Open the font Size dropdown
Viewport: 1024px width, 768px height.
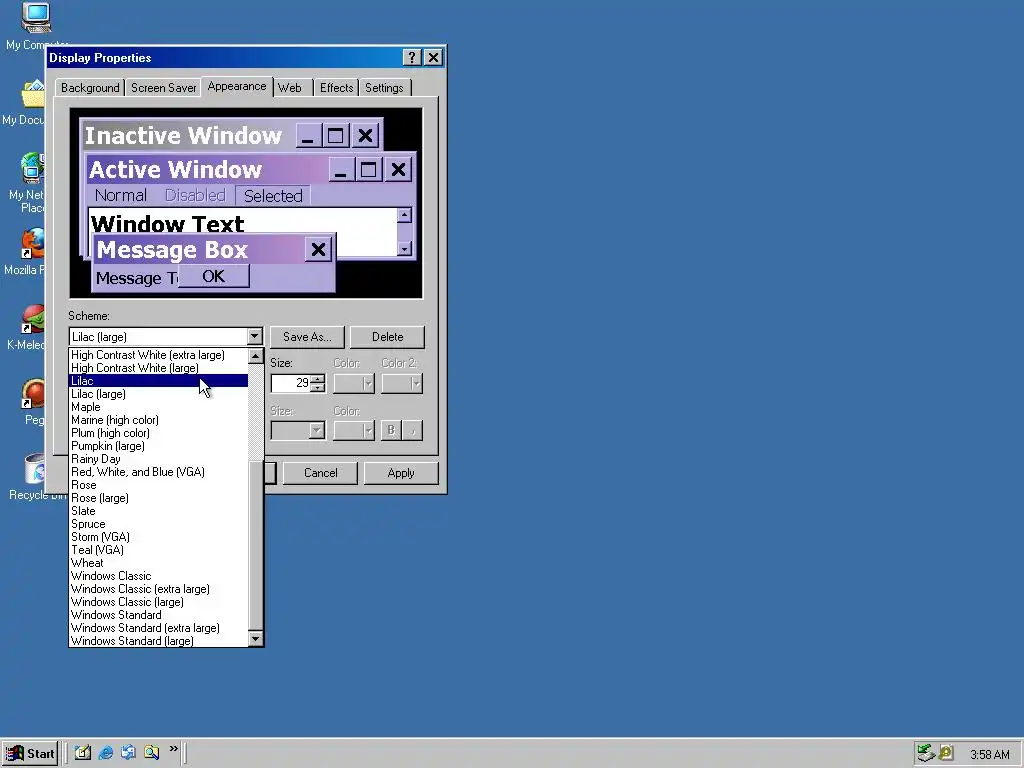point(298,430)
